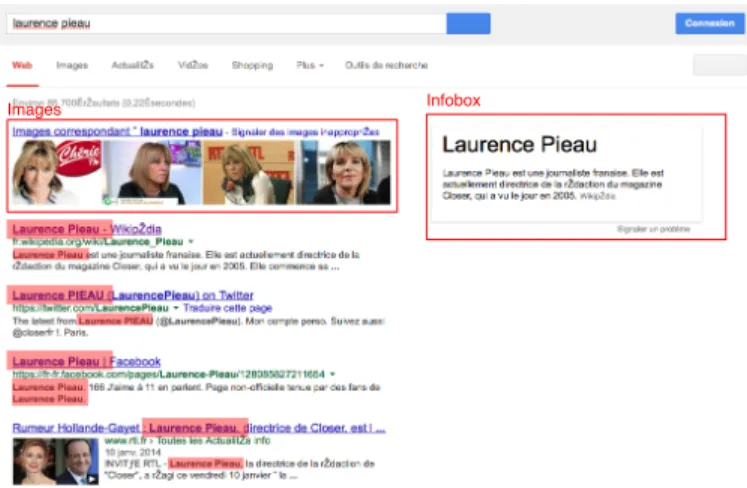The image size is (747, 488).
Task: Click the gray button under Connexion
Action: coord(719,65)
